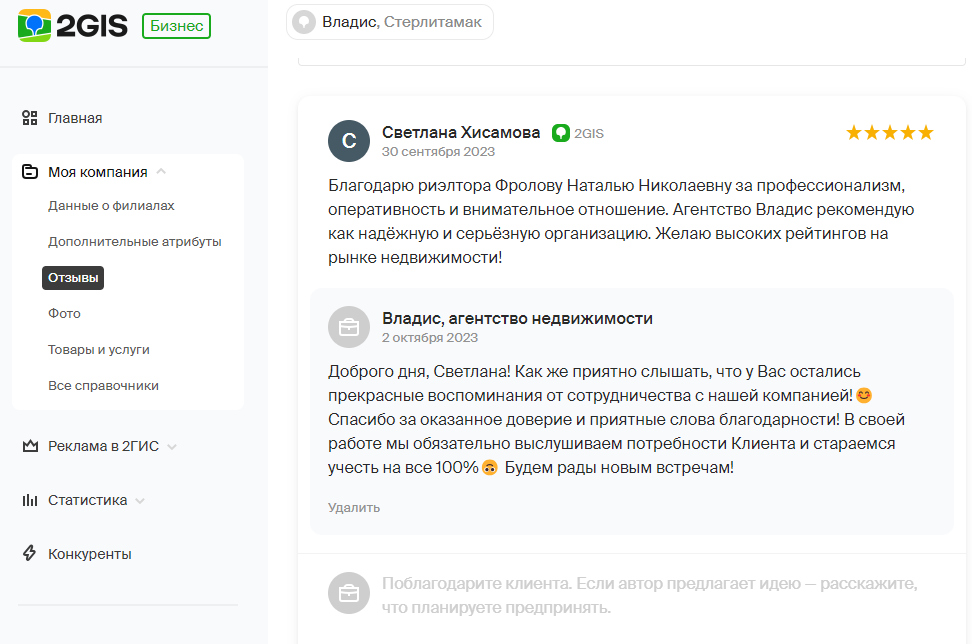
Task: Open Все справочники
Action: pyautogui.click(x=104, y=386)
